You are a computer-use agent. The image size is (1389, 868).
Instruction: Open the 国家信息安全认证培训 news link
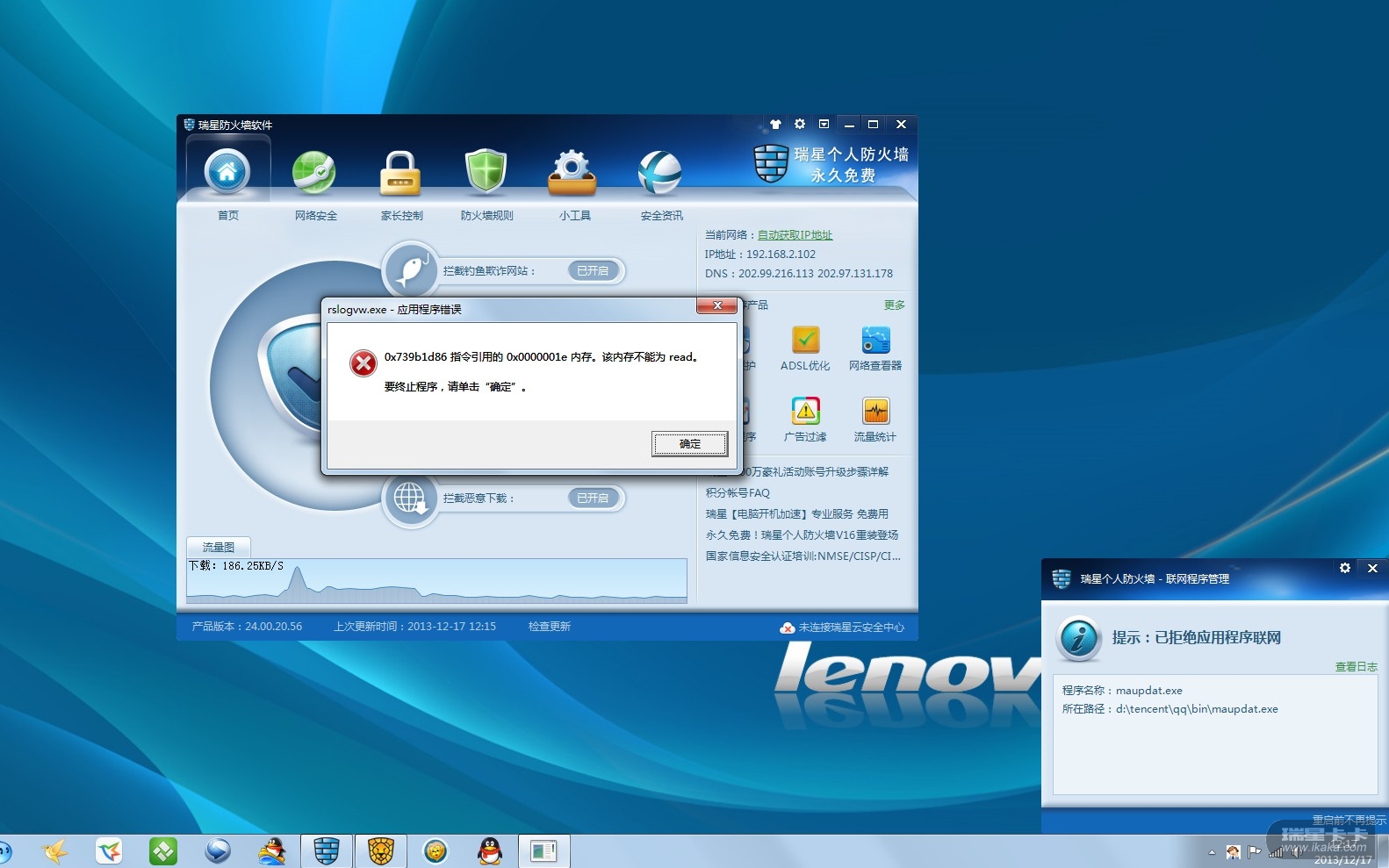tap(803, 556)
